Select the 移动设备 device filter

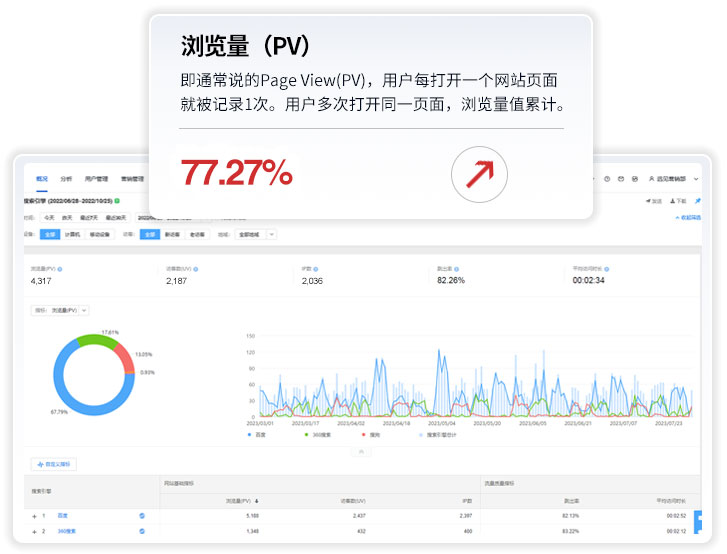coord(100,234)
